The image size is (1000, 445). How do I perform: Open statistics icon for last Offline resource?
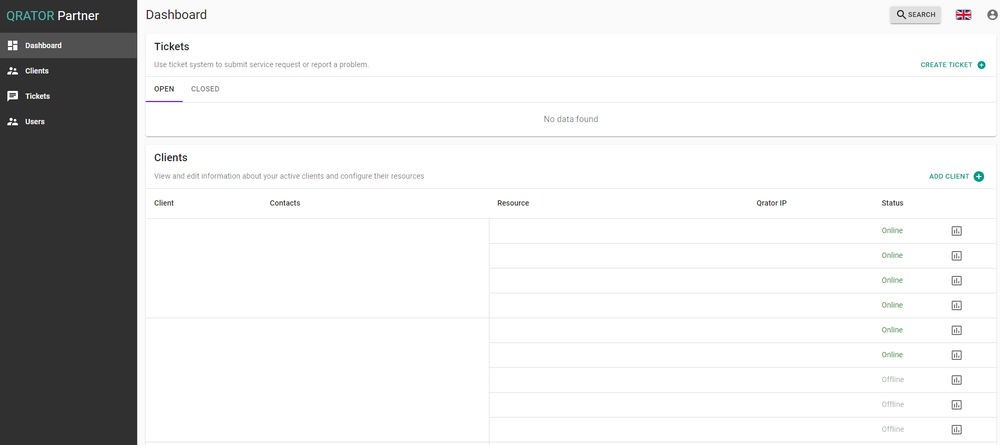tap(956, 430)
